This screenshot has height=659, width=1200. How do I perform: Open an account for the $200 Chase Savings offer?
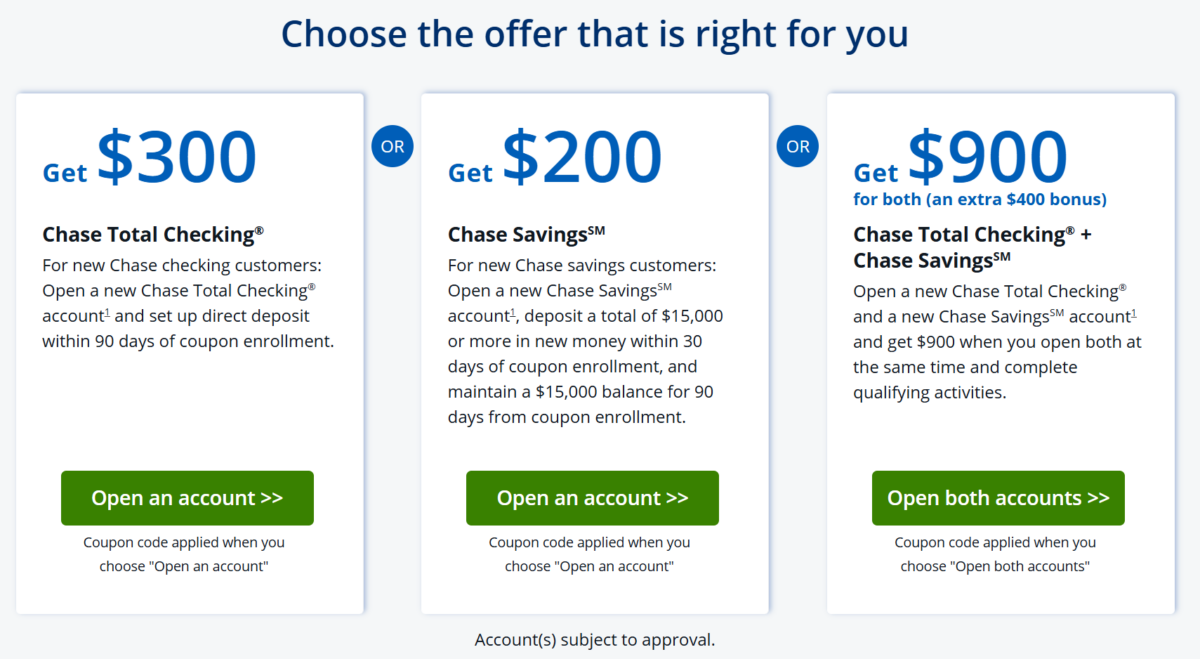592,498
